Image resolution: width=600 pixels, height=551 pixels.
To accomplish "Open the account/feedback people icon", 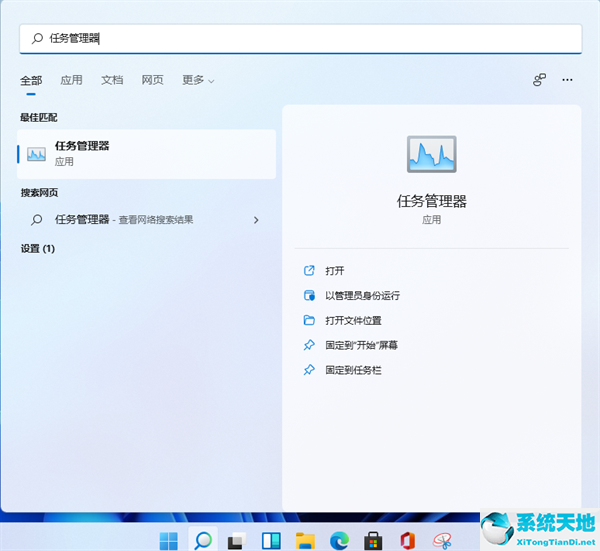I will [x=540, y=80].
